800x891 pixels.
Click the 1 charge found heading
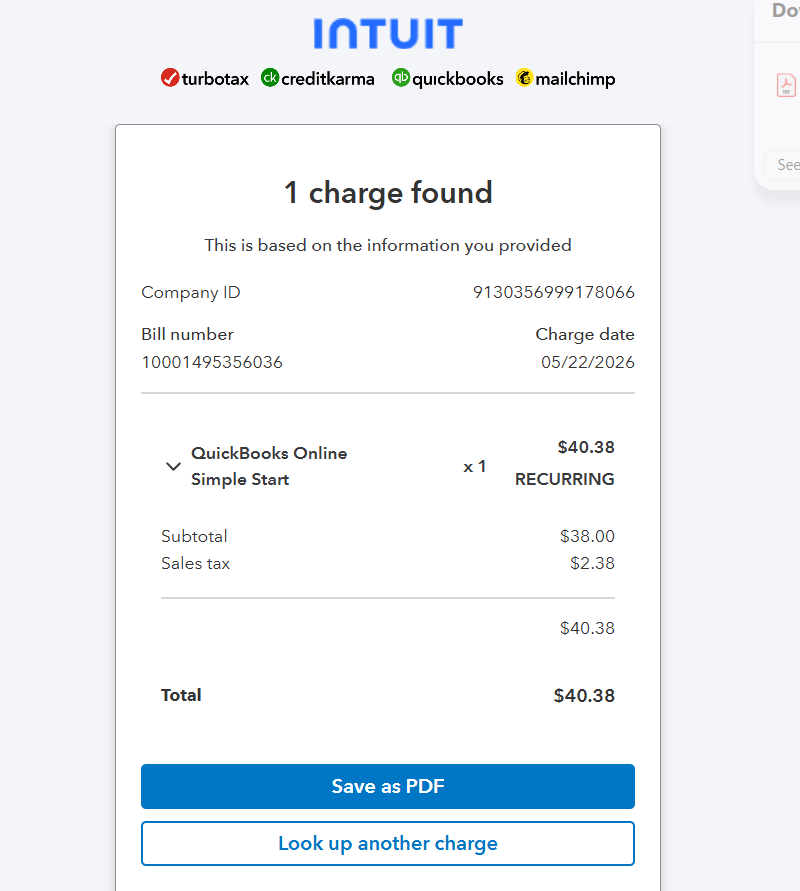tap(388, 193)
